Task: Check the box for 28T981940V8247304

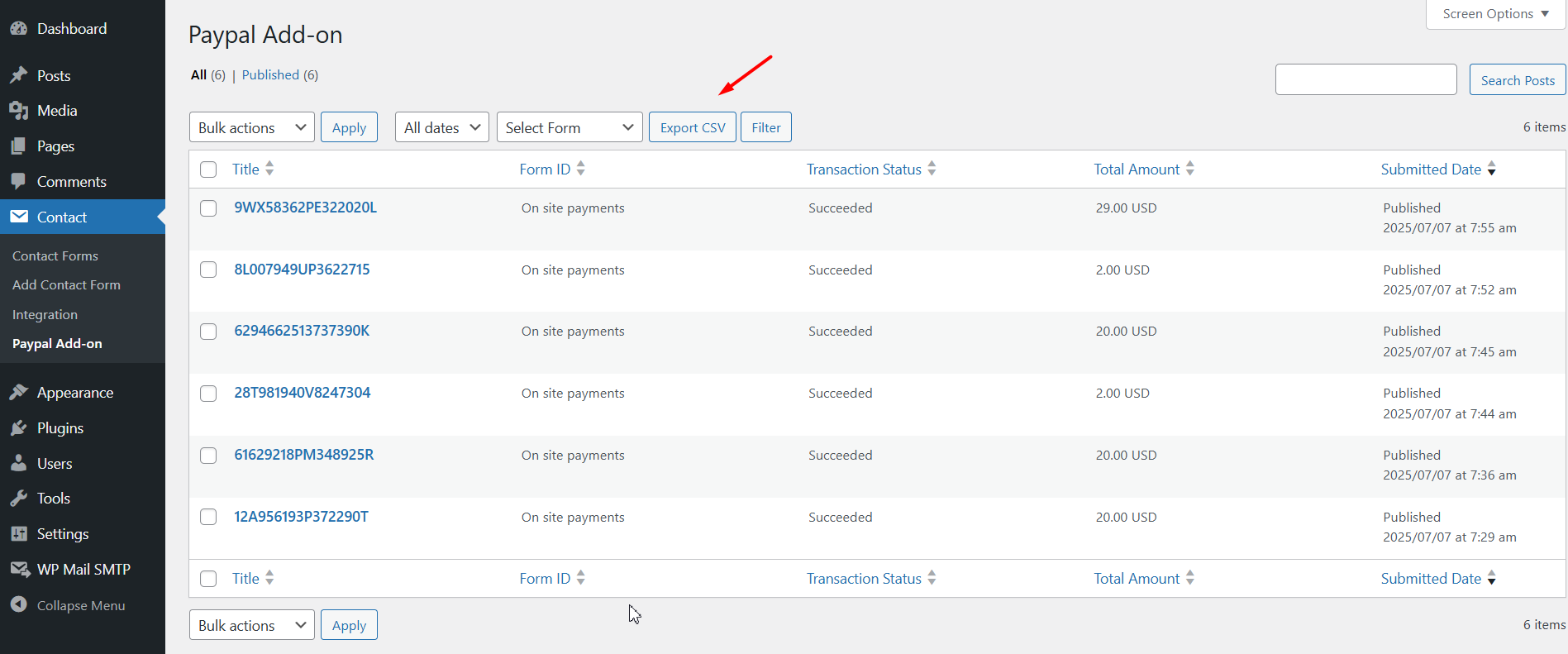Action: pos(208,394)
